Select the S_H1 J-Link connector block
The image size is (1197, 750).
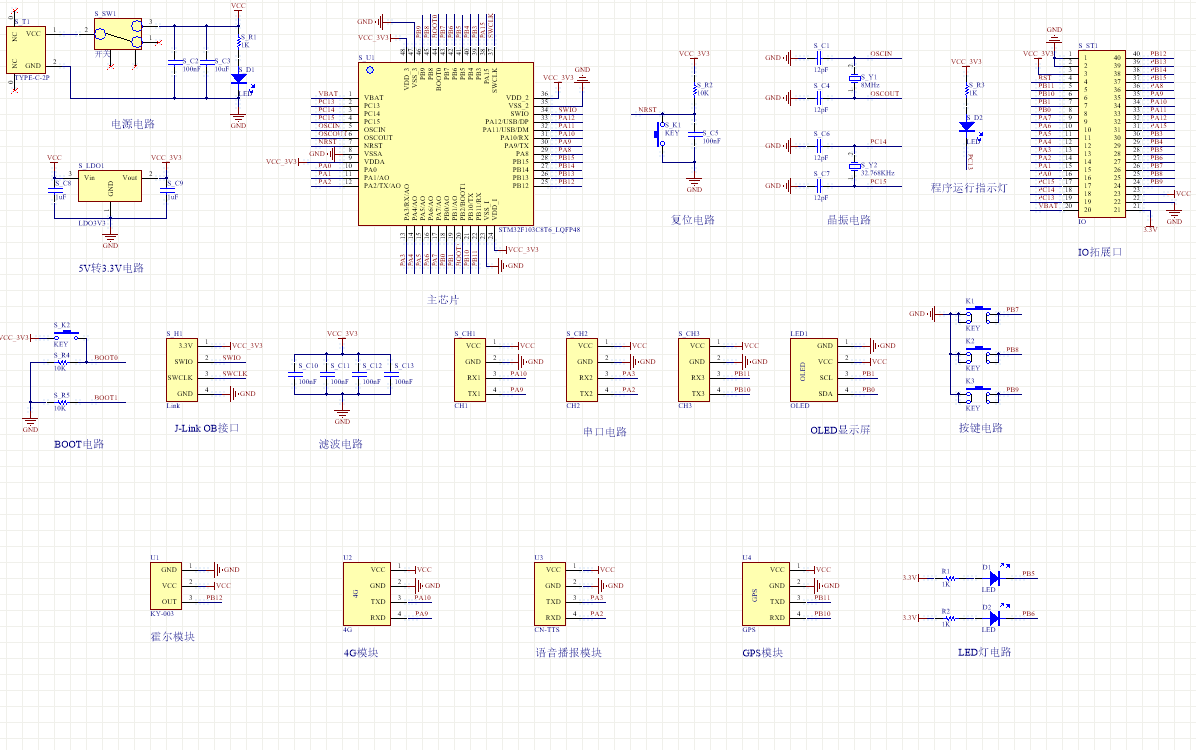(182, 370)
